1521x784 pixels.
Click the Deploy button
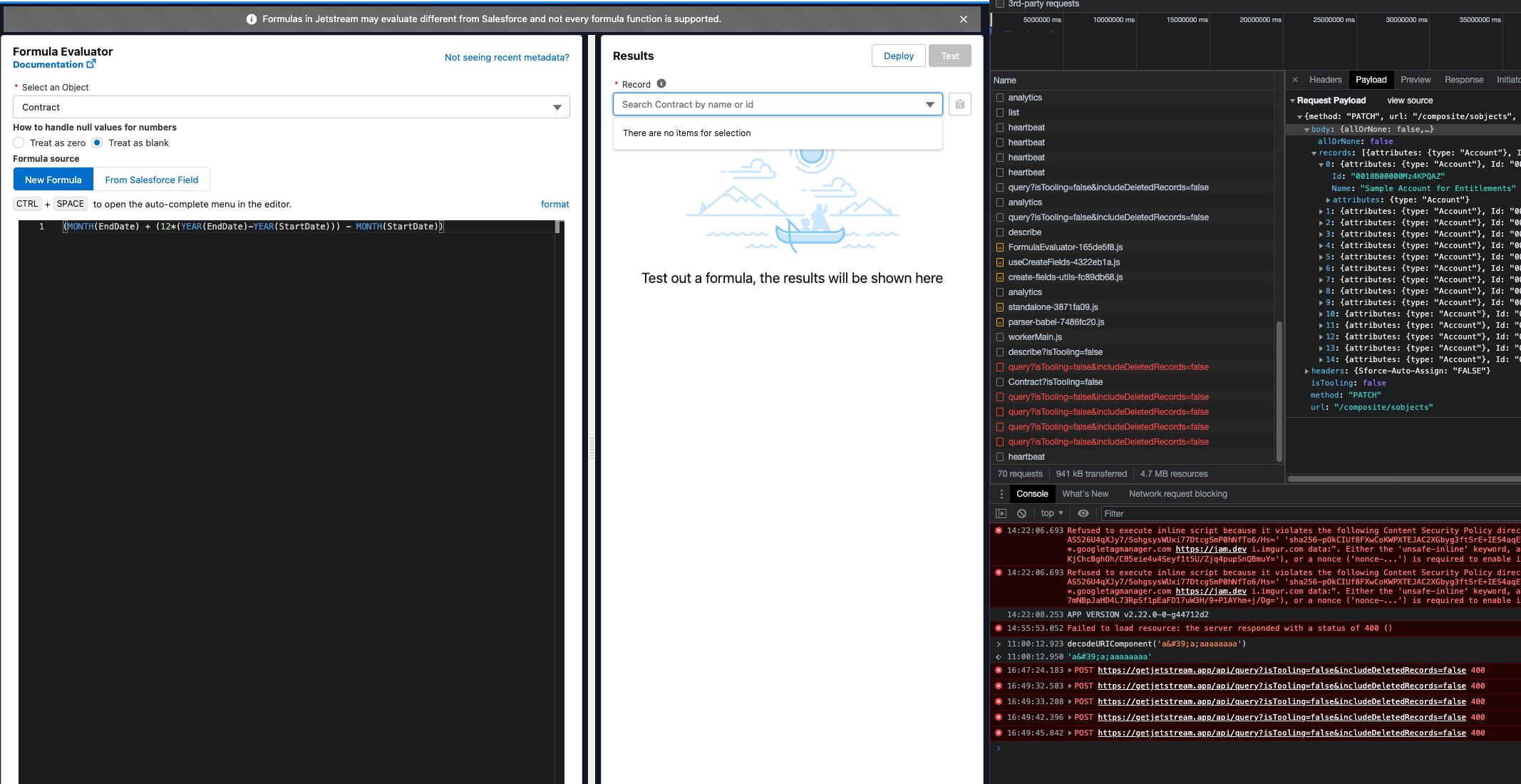(x=898, y=55)
